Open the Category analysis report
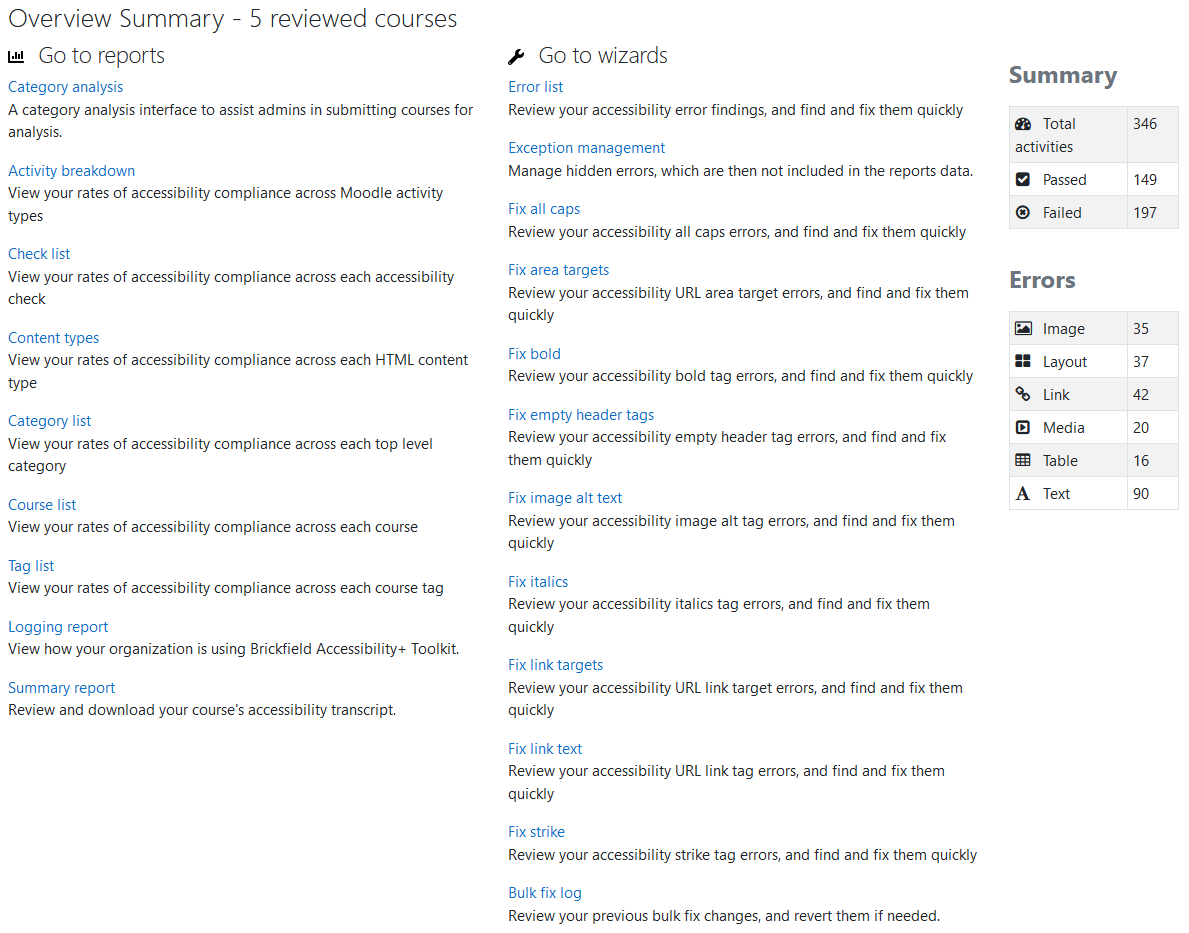Screen dimensions: 1189x933 65,87
